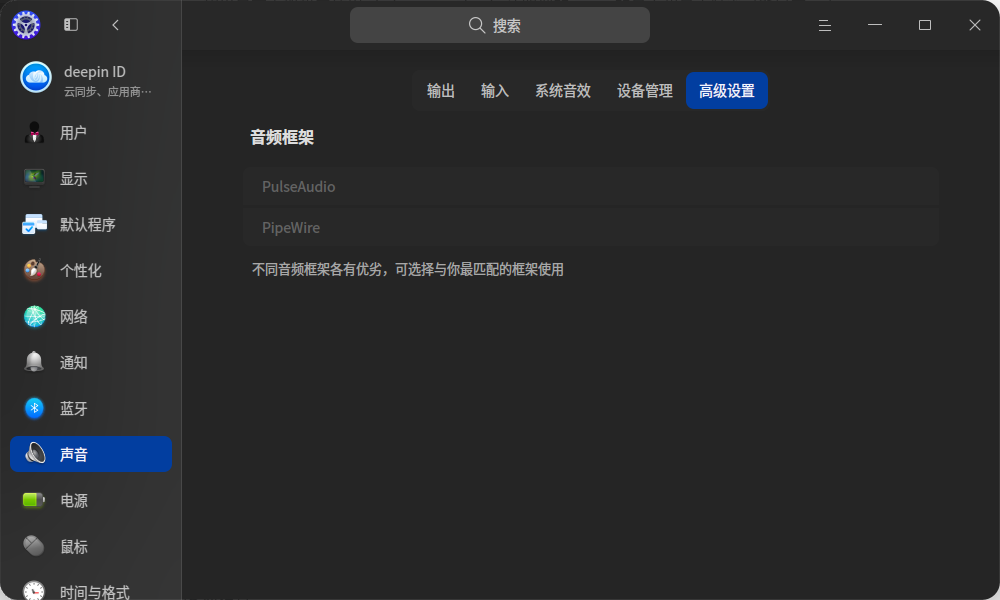The image size is (1000, 600).
Task: Open 通知 settings label
Action: (73, 362)
